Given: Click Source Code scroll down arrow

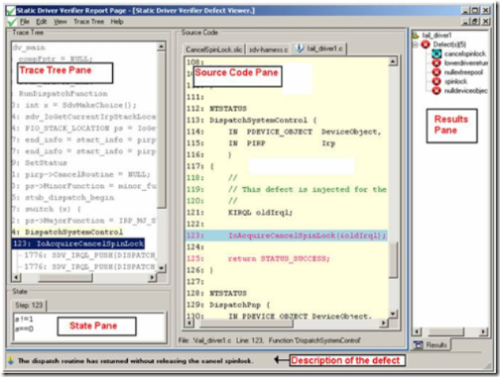Looking at the screenshot, I should click(393, 314).
